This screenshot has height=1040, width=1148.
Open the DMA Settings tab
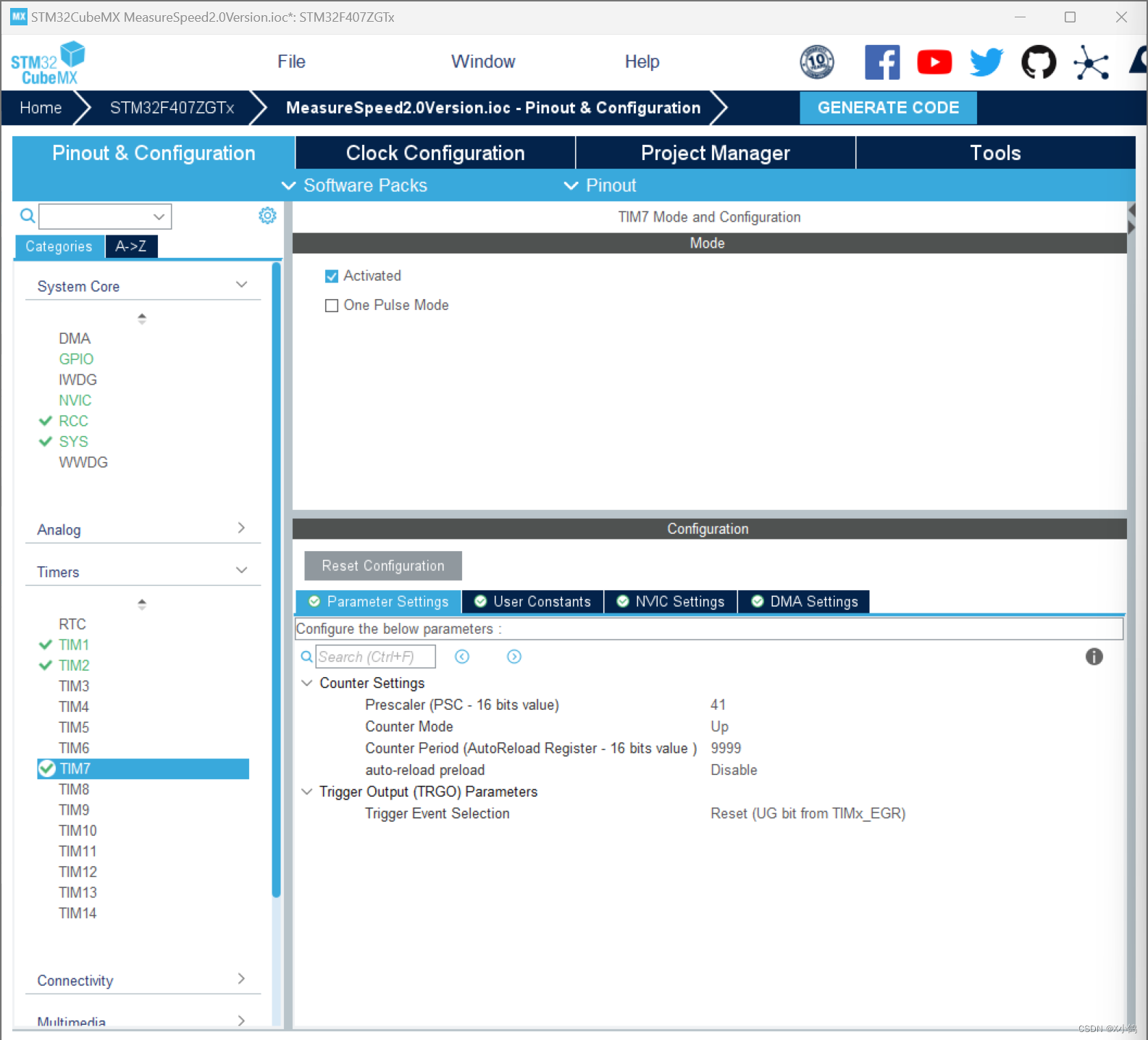[804, 602]
